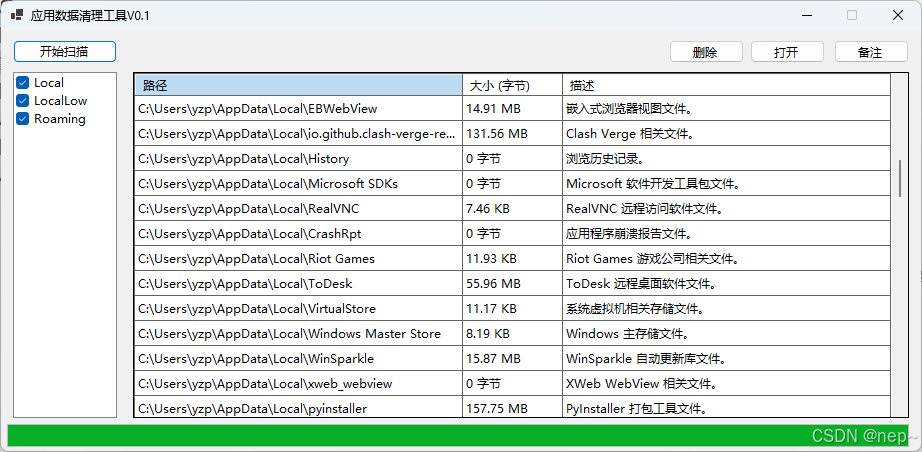This screenshot has width=922, height=452.
Task: Select the xweb_webview path cell
Action: point(299,383)
